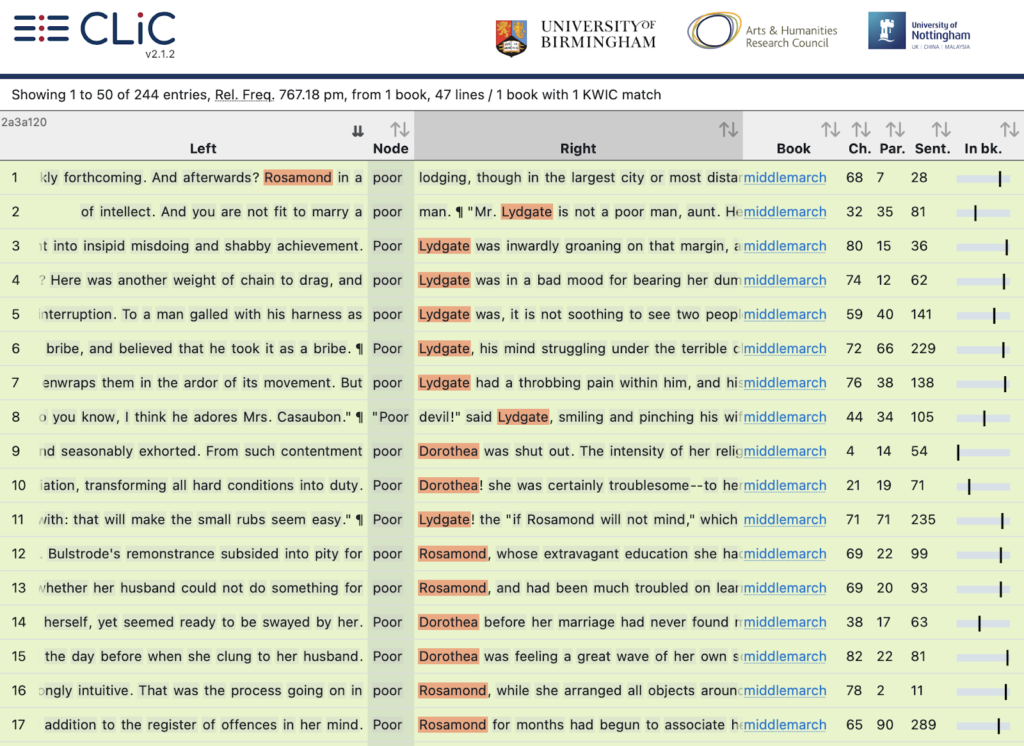Sort by Left column arrow icon
The image size is (1024, 746).
(358, 131)
